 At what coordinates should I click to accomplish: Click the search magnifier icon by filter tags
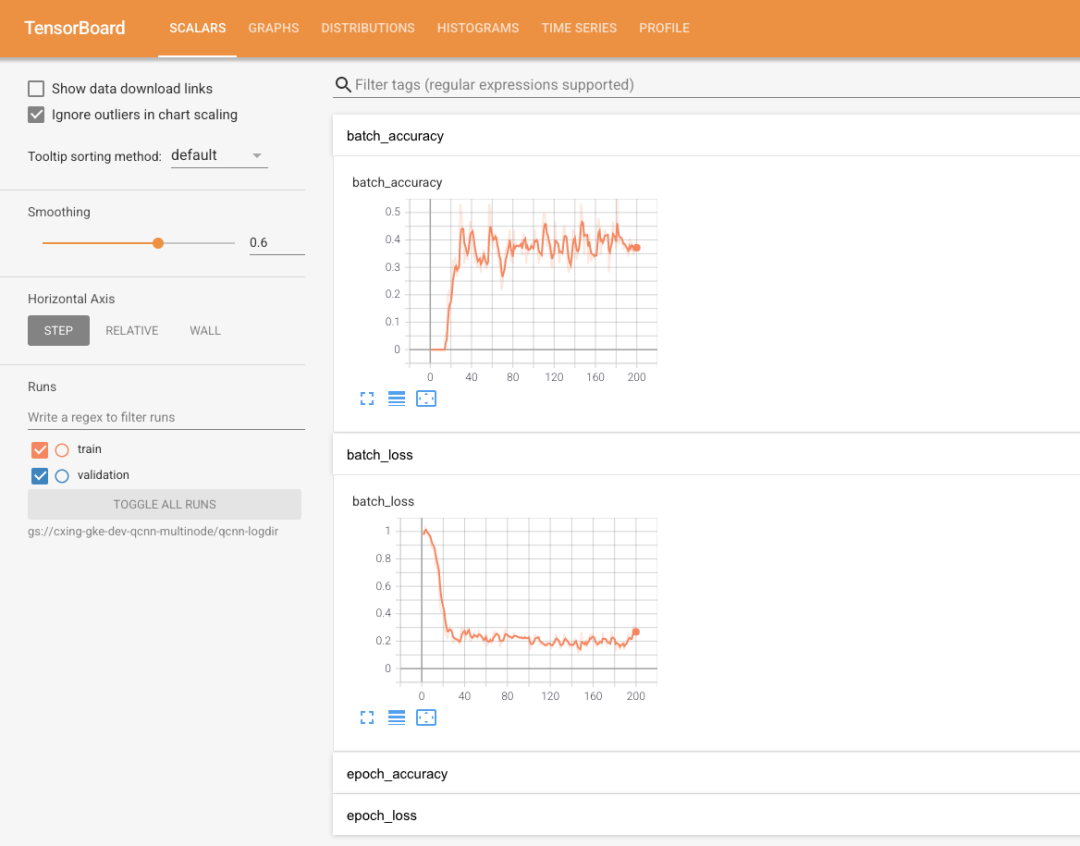point(343,85)
